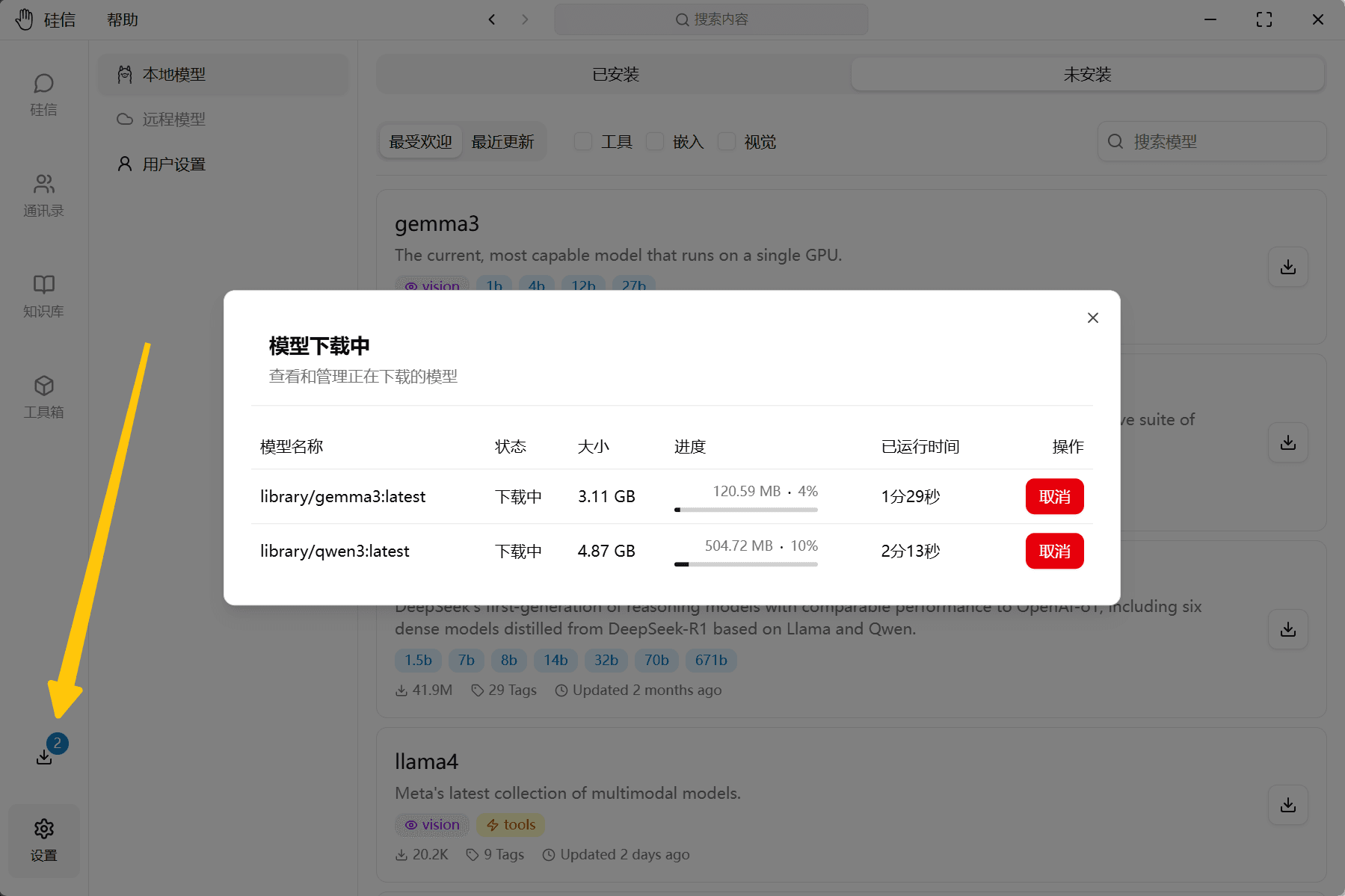Cancel the qwen3:latest download
Image resolution: width=1345 pixels, height=896 pixels.
pyautogui.click(x=1054, y=551)
